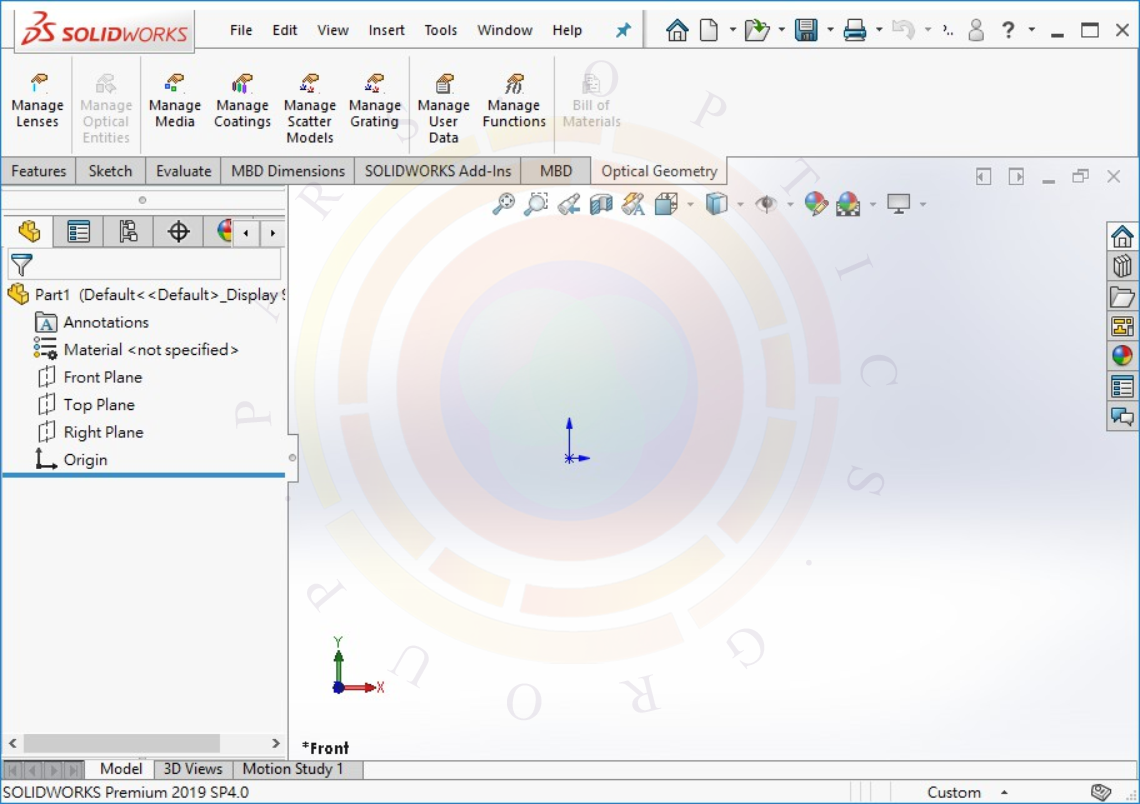This screenshot has width=1140, height=804.
Task: Open the Edit menu
Action: [x=284, y=30]
